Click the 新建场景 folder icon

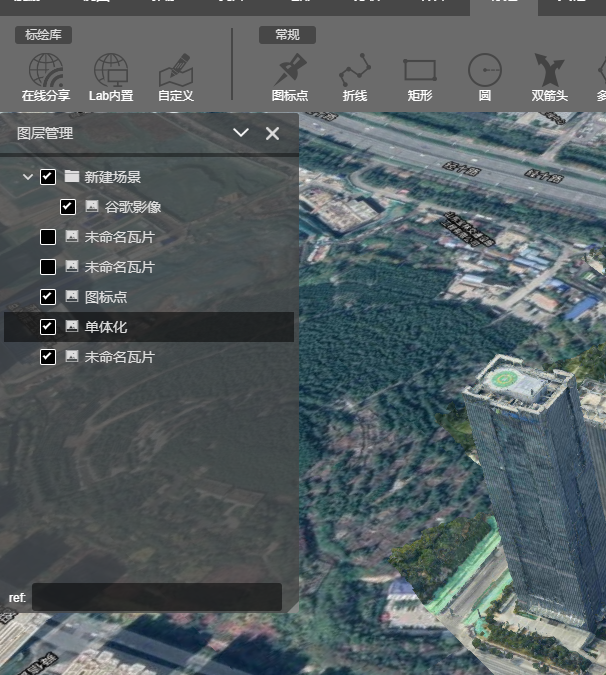72,176
